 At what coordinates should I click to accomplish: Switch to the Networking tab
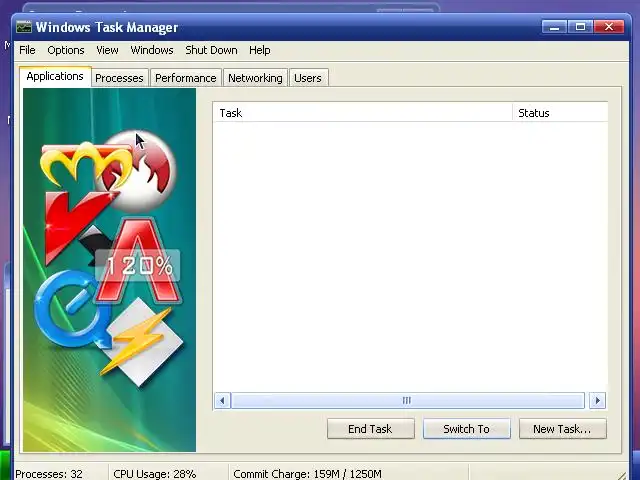pyautogui.click(x=255, y=78)
